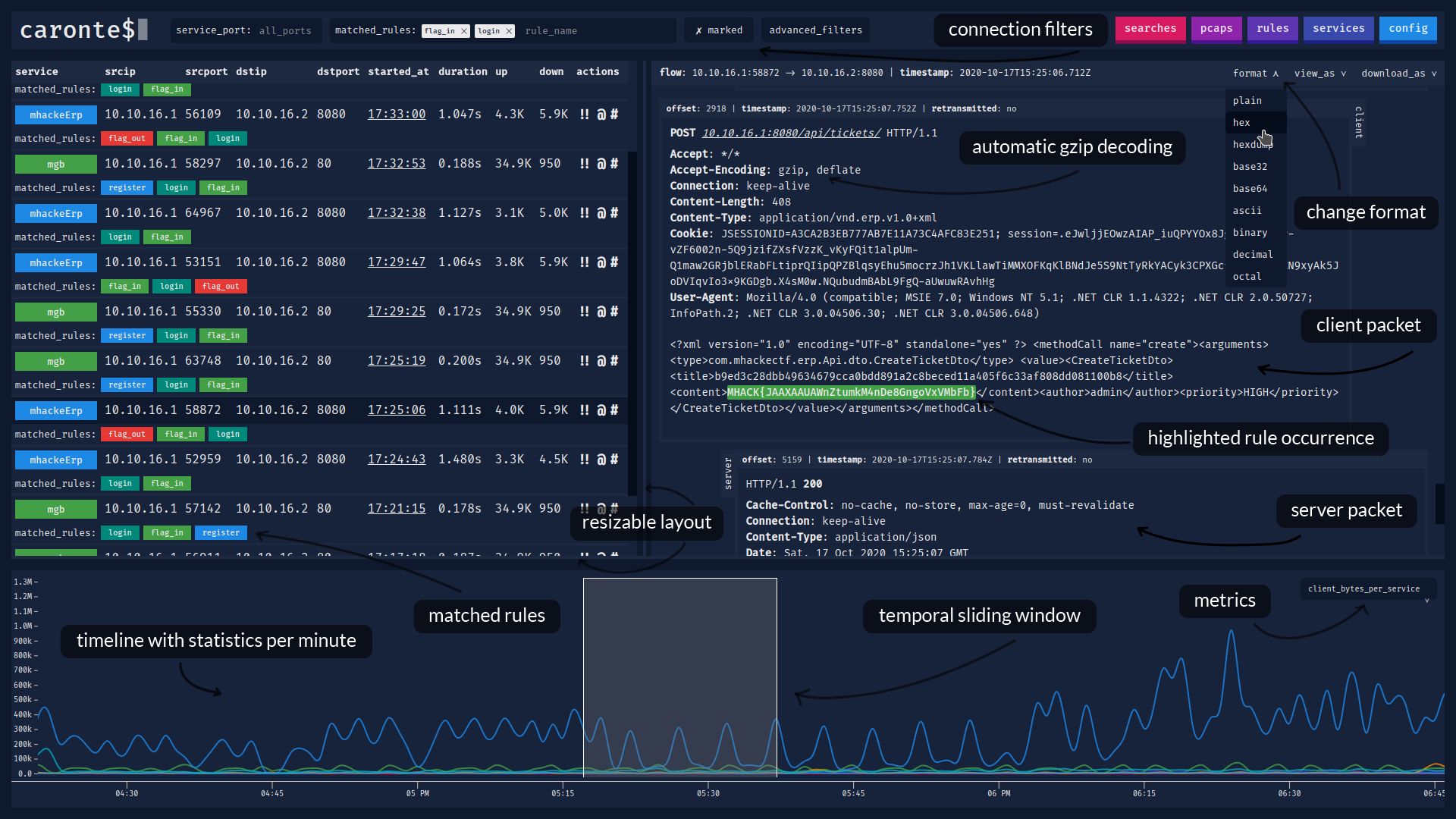This screenshot has height=819, width=1456.
Task: Open the pcaps page
Action: [1216, 29]
